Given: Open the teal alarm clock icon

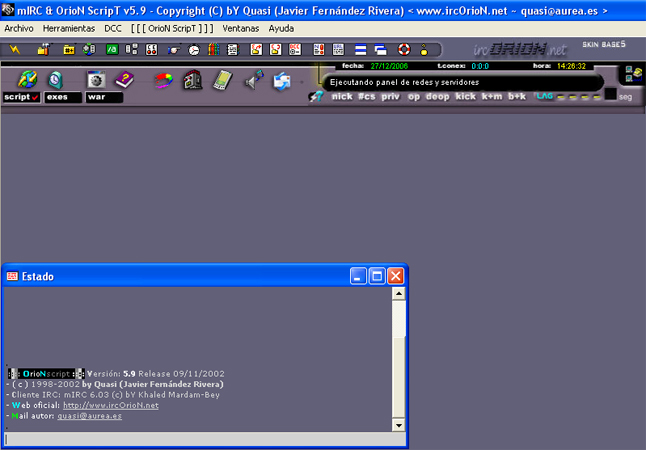Looking at the screenshot, I should pos(55,80).
